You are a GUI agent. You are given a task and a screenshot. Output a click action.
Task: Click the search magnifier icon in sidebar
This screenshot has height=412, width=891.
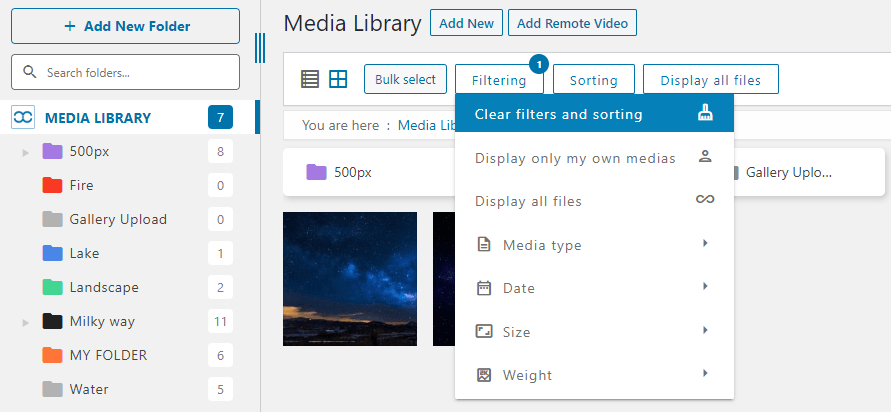30,72
